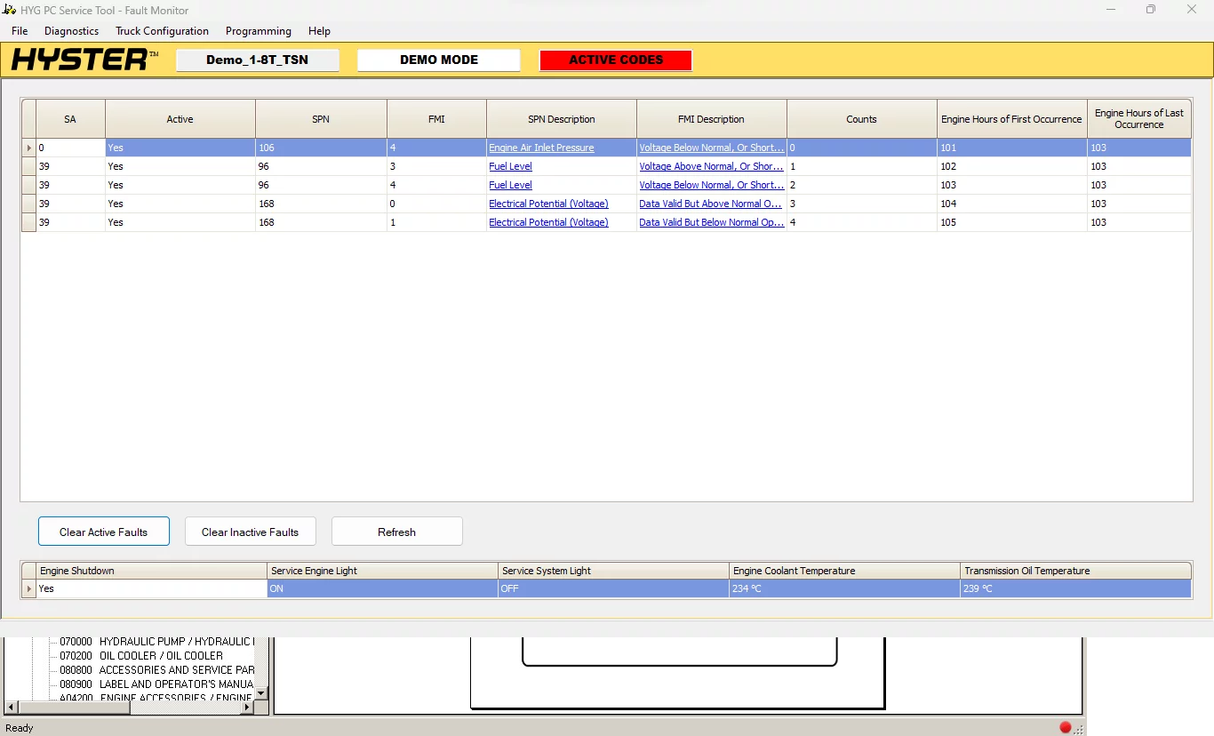Screen dimensions: 1214x736
Task: Open the Electrical Potential link for FMI 0
Action: point(548,204)
